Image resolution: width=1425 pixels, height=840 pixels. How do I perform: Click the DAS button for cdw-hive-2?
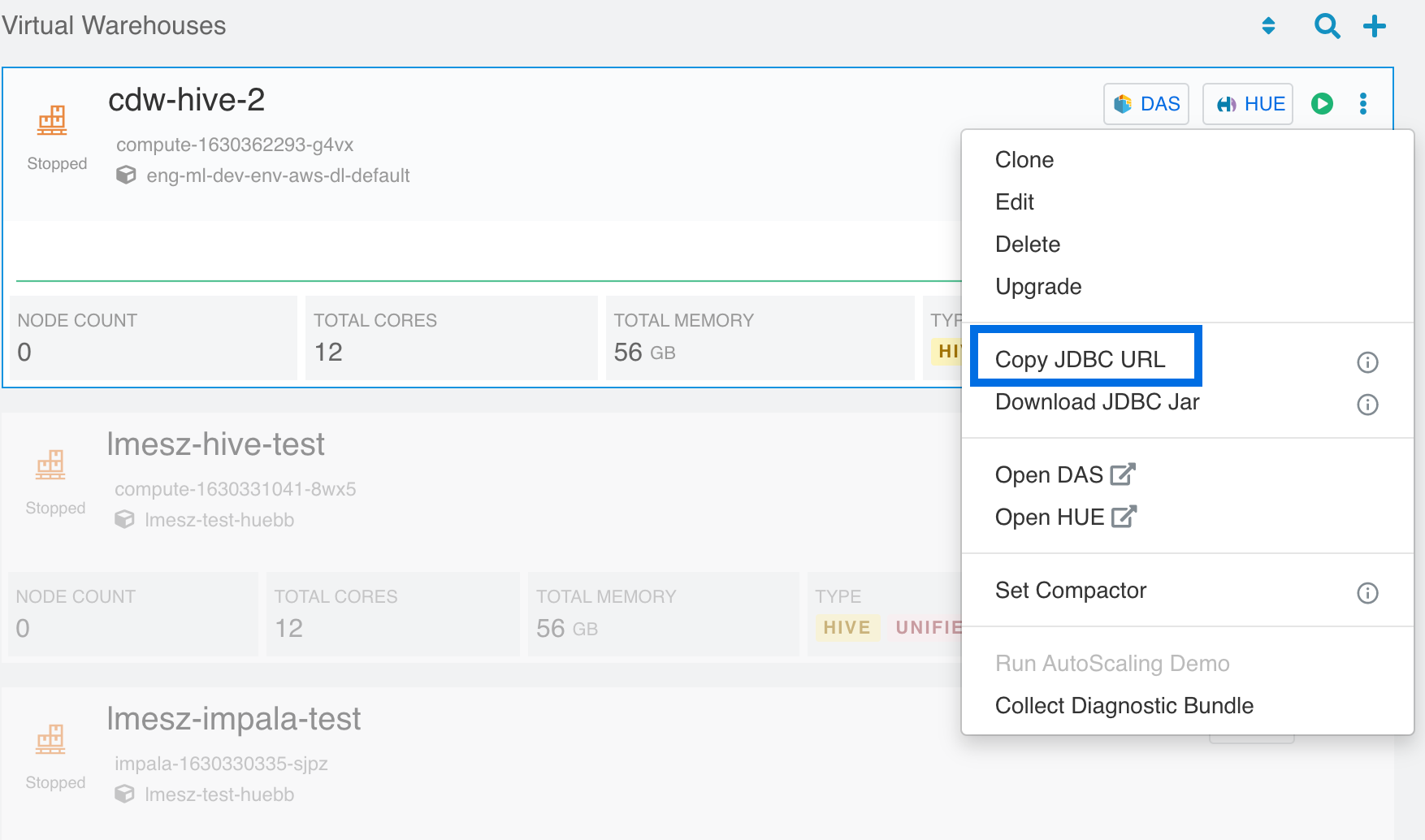1146,104
